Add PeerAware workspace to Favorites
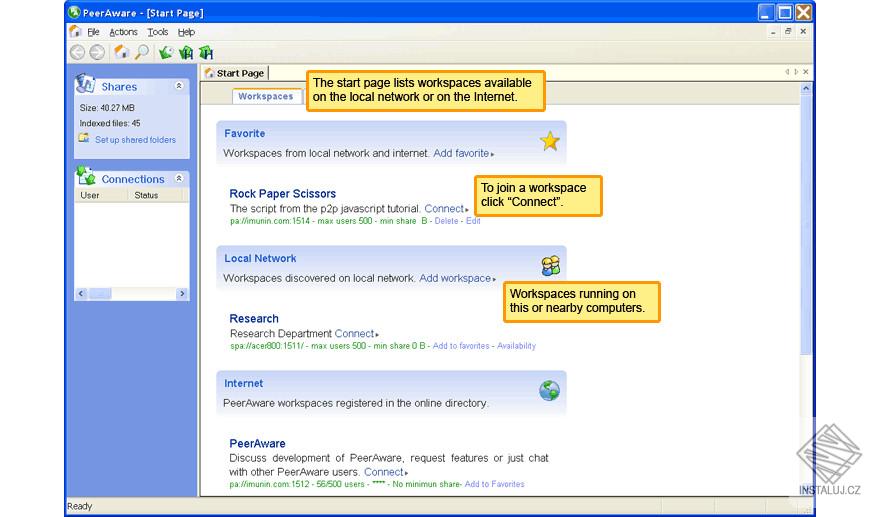 click(494, 484)
